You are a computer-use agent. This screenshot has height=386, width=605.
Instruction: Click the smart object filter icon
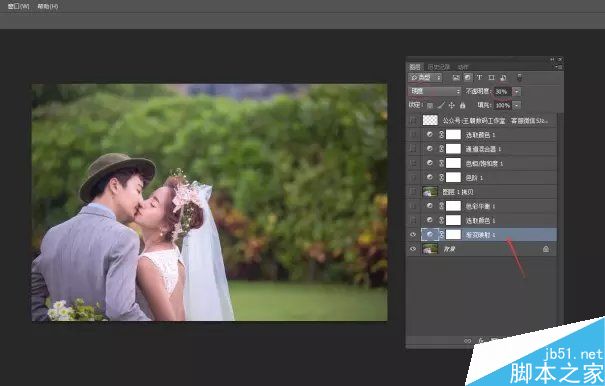503,78
